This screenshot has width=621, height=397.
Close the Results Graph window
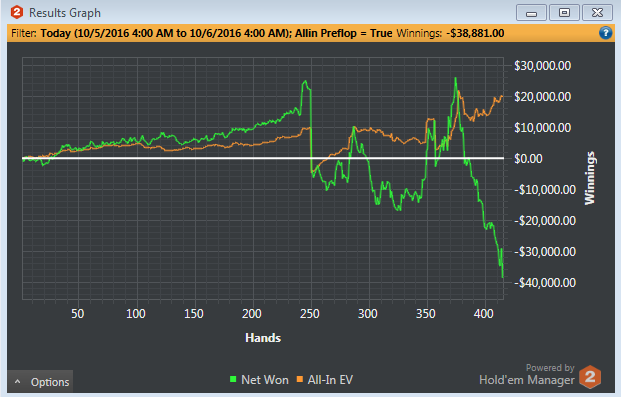[x=597, y=13]
